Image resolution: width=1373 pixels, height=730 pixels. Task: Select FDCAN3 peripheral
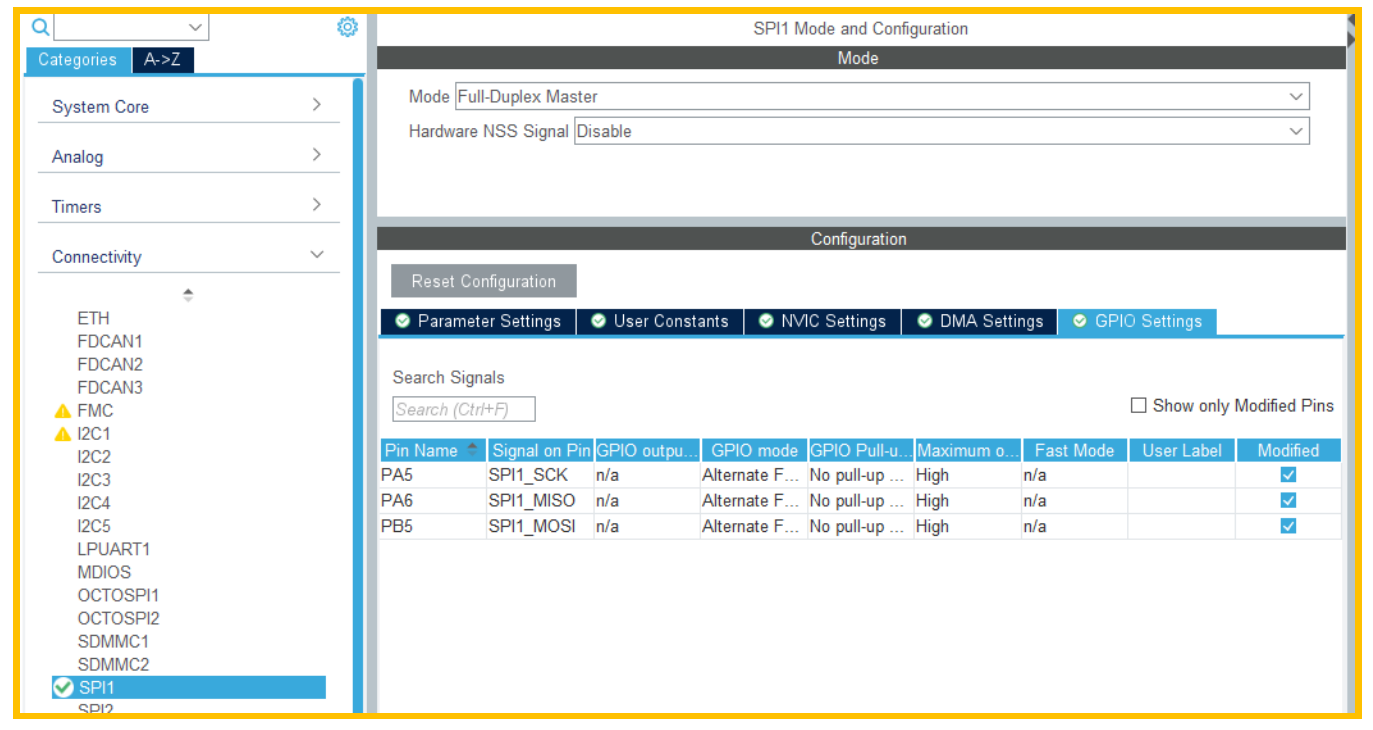[110, 387]
